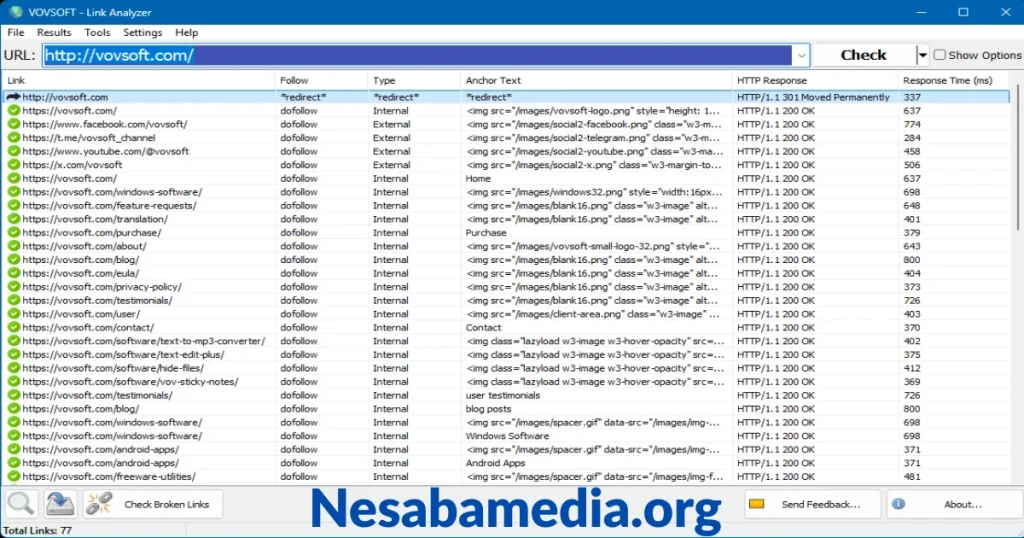The height and width of the screenshot is (538, 1024).
Task: Click green check icon for contact row
Action: 13,327
